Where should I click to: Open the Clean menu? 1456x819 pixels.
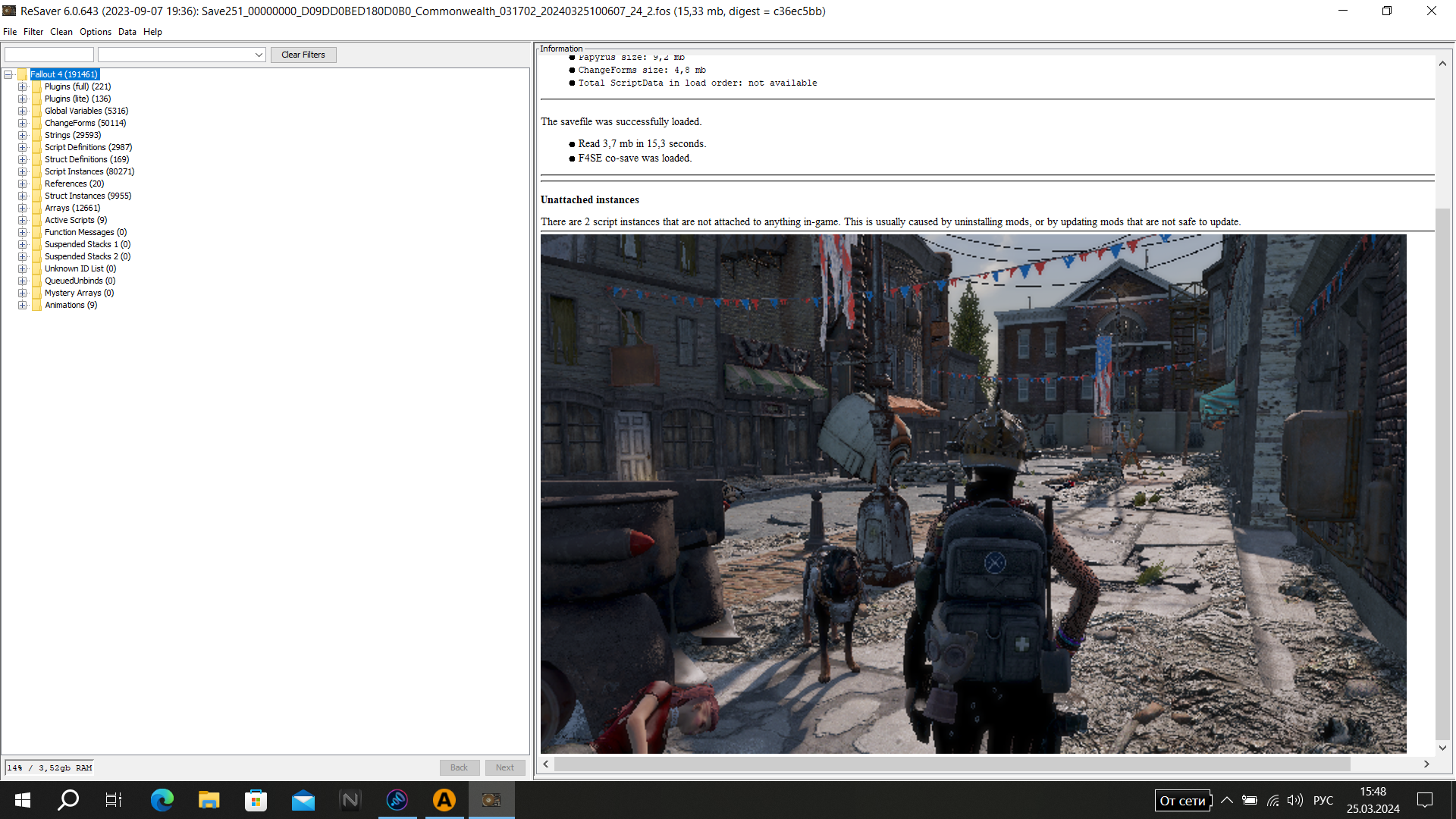point(61,32)
